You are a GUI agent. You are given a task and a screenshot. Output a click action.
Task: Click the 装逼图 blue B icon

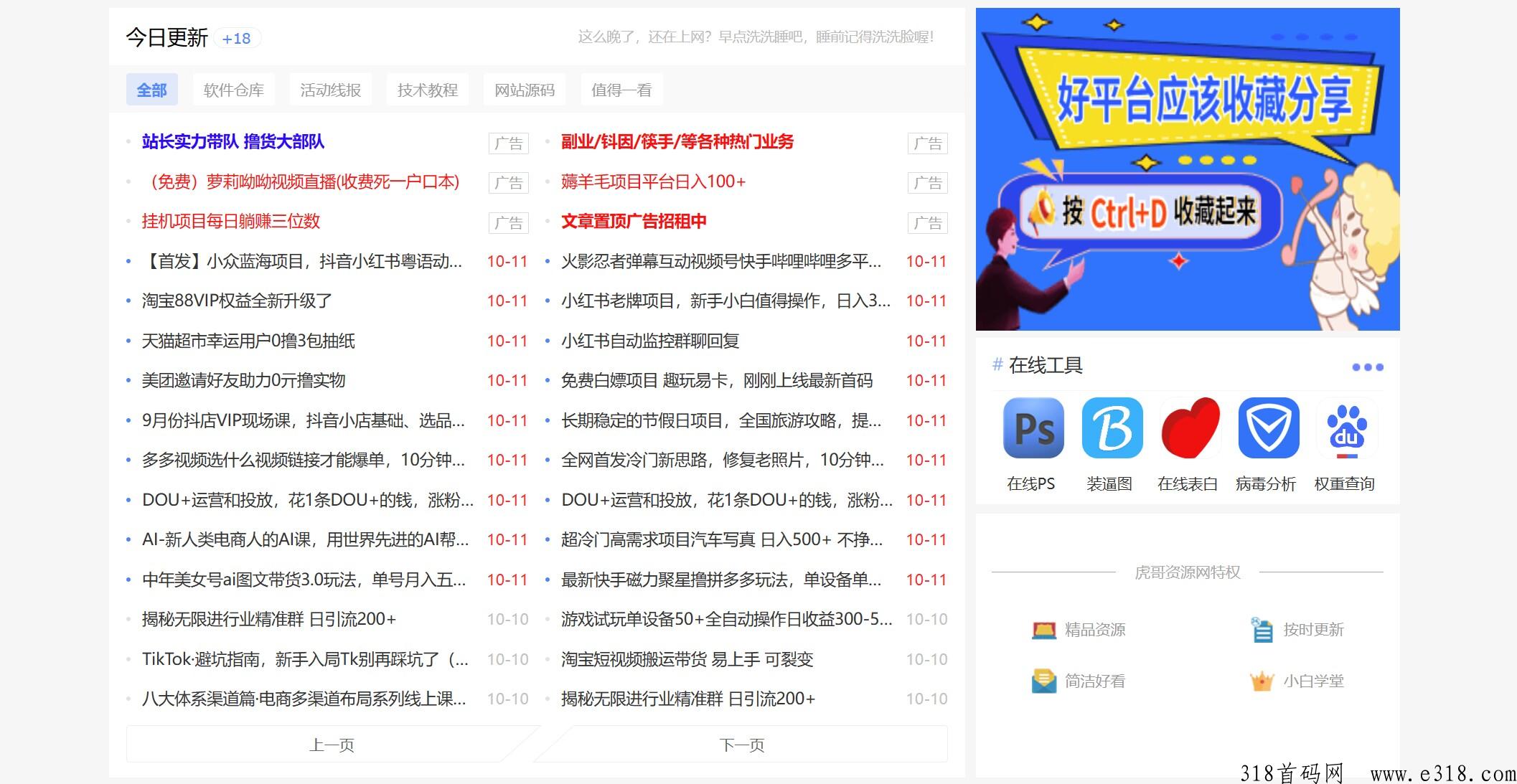(1111, 428)
